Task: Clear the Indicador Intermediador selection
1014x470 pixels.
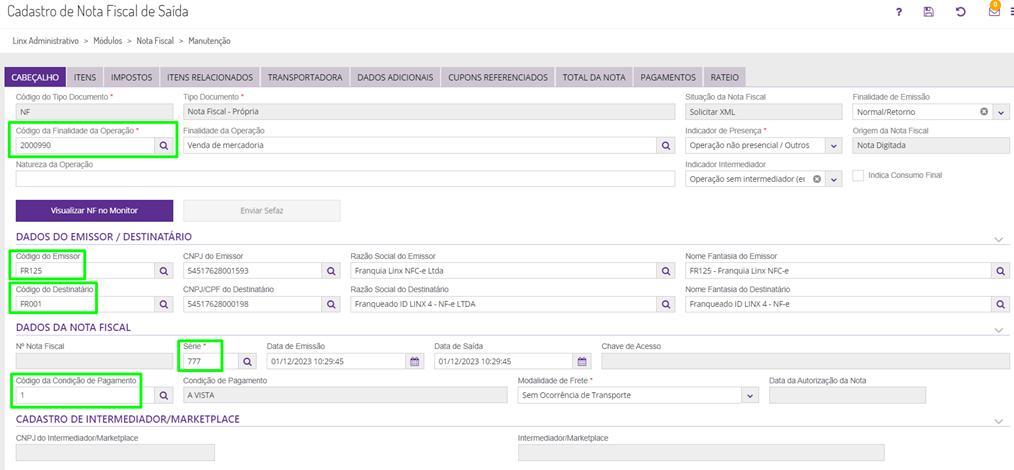Action: tap(817, 179)
